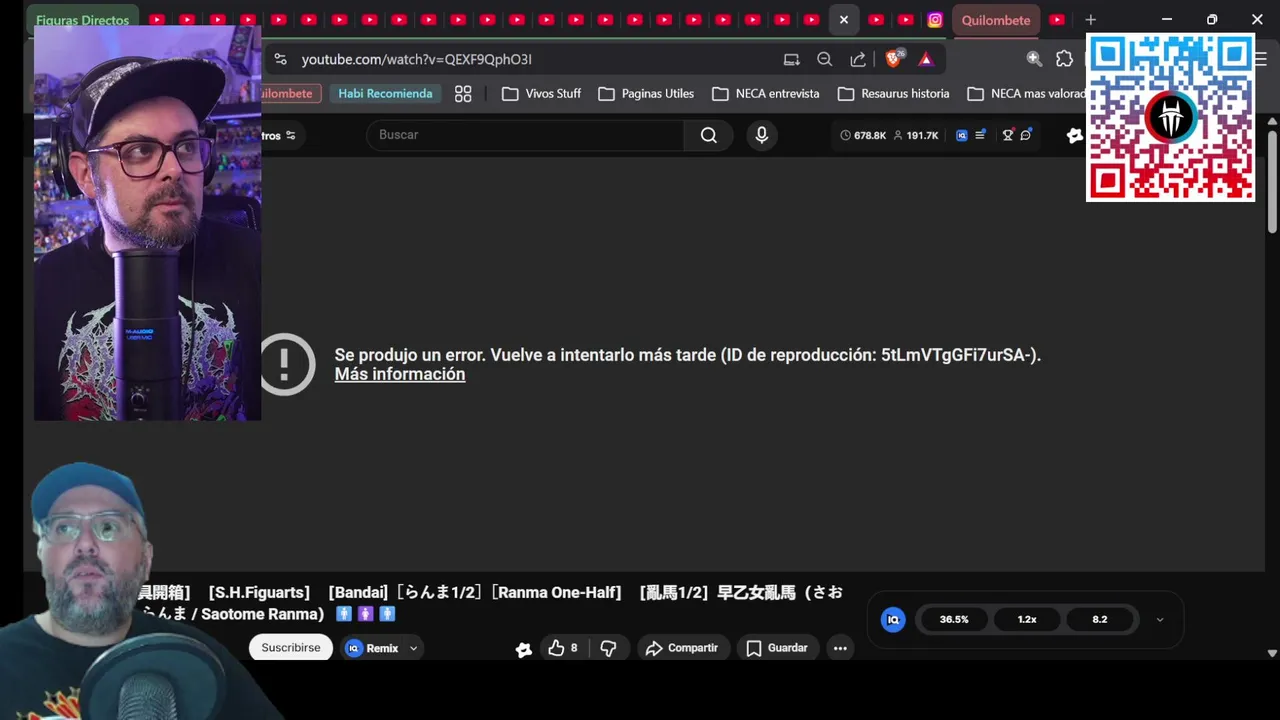
Task: Click the magnifier extension icon in toolbar
Action: coord(1034,59)
